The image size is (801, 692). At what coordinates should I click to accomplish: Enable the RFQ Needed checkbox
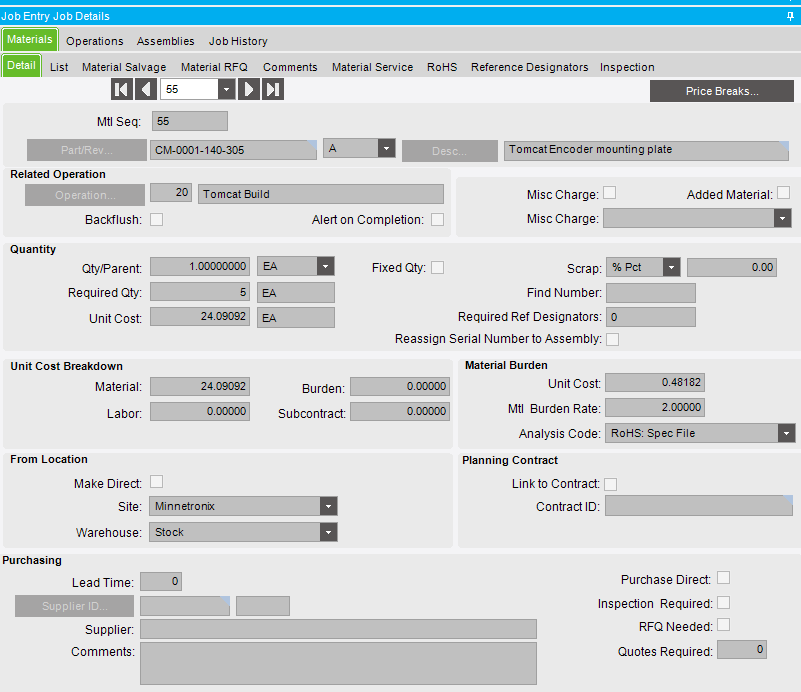click(x=723, y=625)
